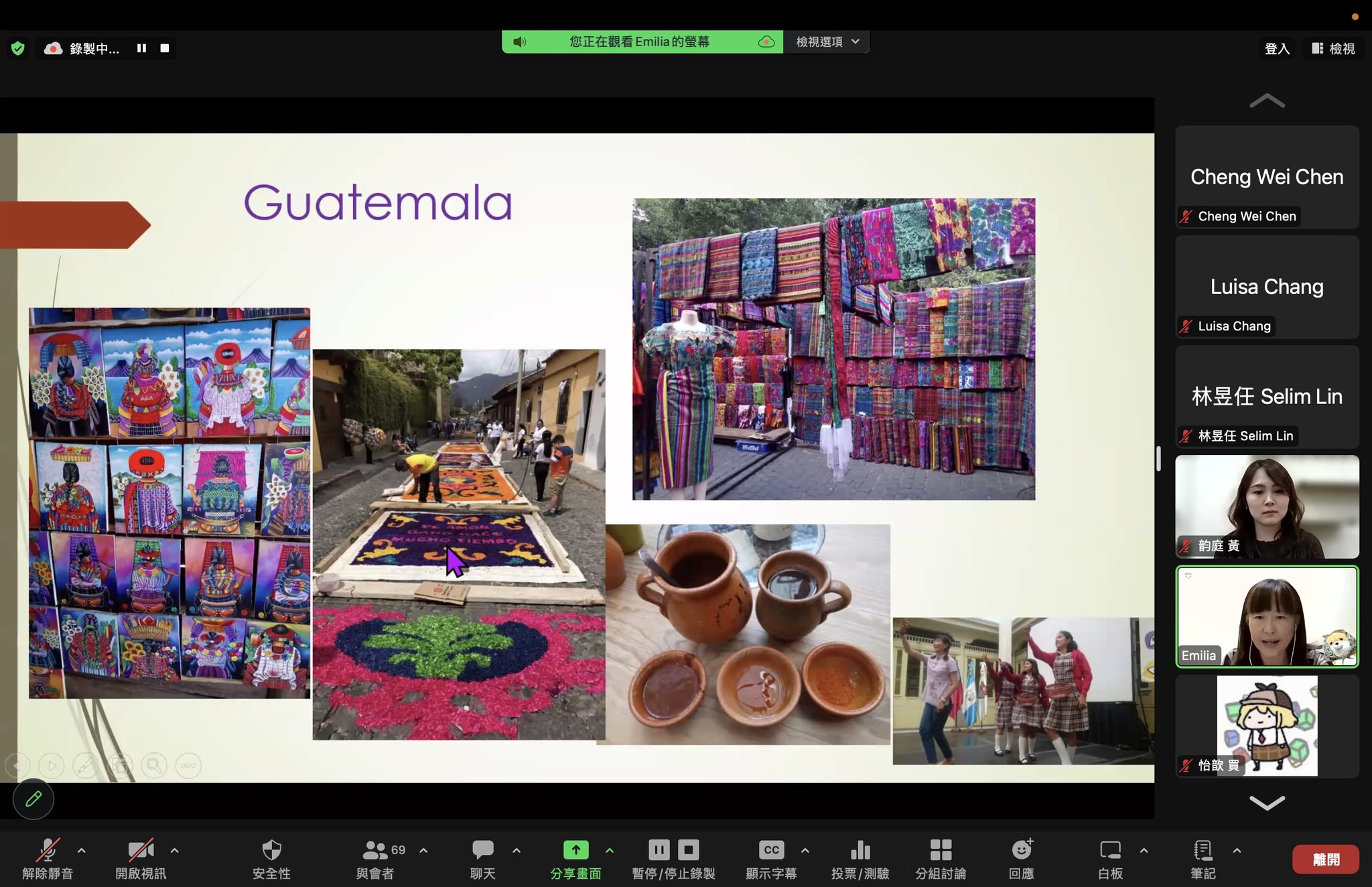The height and width of the screenshot is (887, 1372).
Task: Pause the cloud recording in top bar
Action: click(141, 48)
